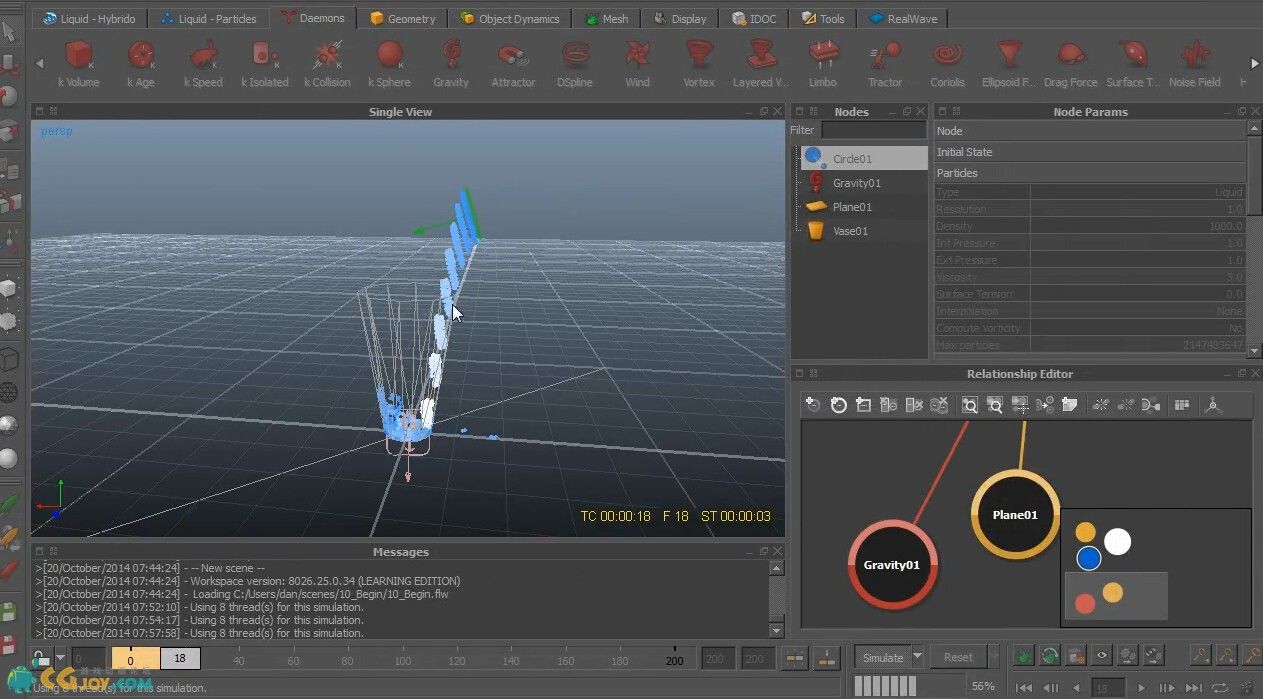Switch to the Liquid - Particles tab
1263x699 pixels.
[209, 18]
